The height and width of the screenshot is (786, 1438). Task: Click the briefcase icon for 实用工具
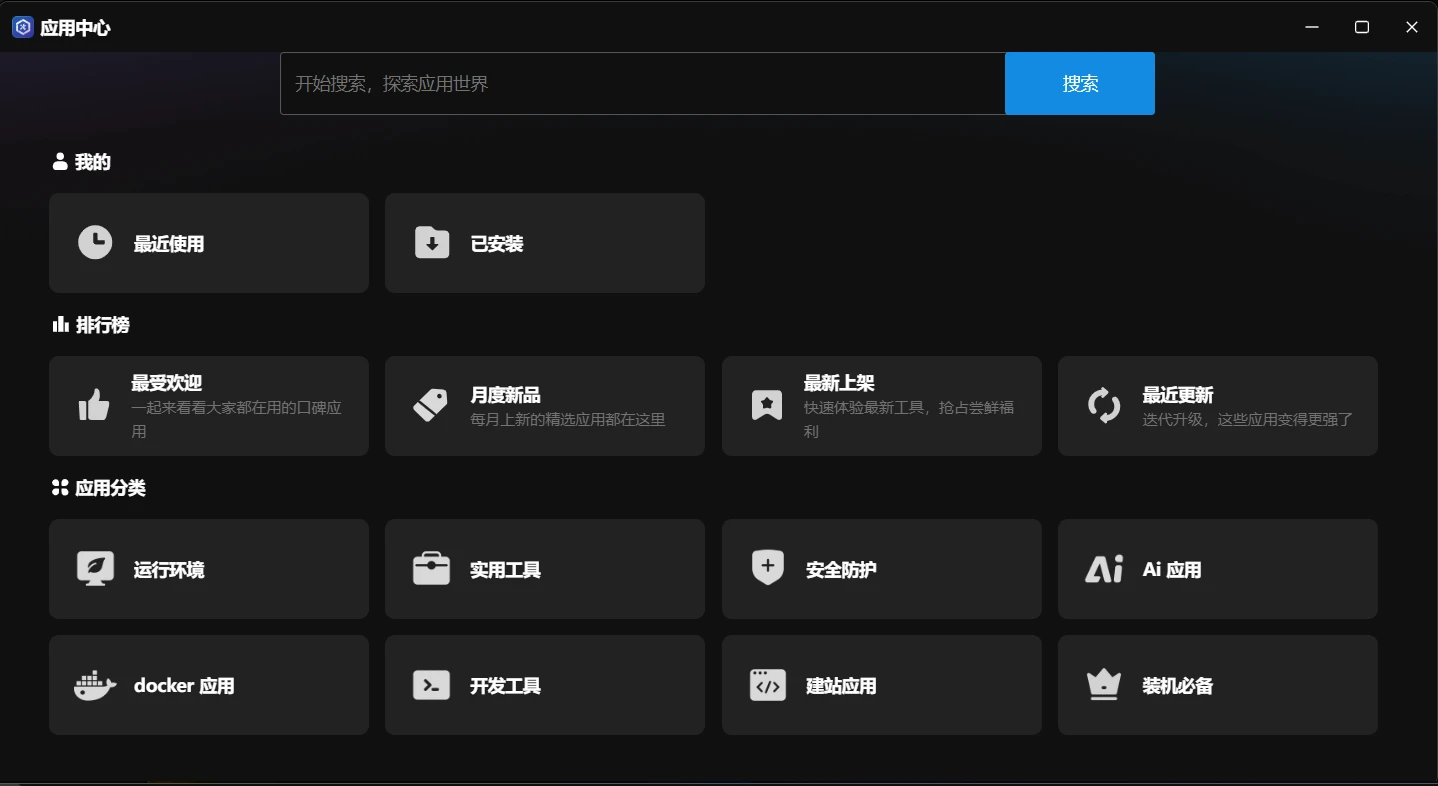click(432, 569)
